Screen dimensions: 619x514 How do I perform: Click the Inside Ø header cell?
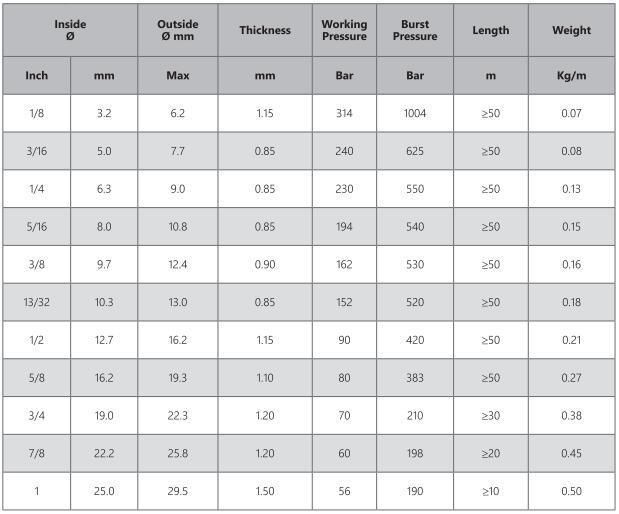pyautogui.click(x=70, y=30)
